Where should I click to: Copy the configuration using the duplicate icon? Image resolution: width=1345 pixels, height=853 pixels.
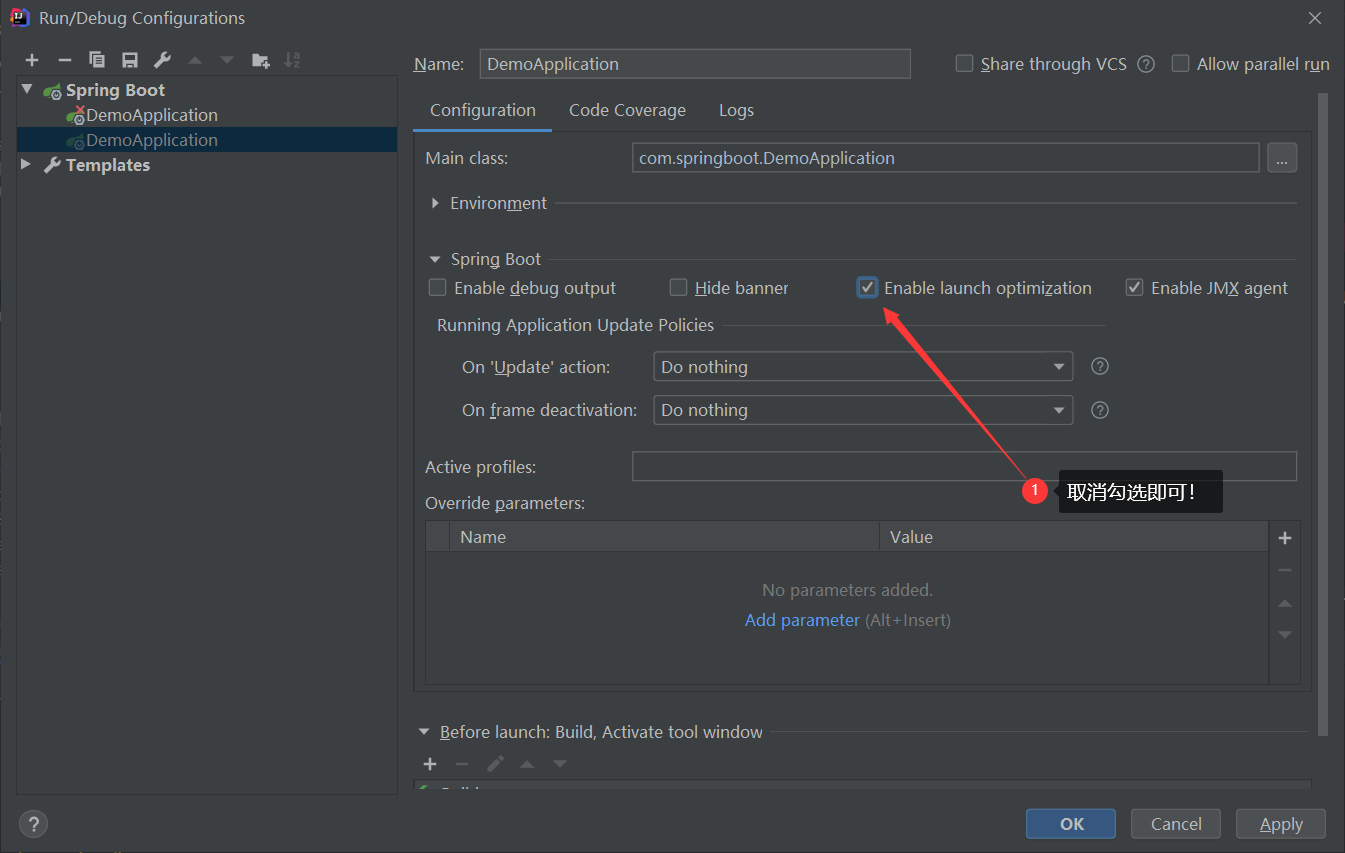pos(97,59)
